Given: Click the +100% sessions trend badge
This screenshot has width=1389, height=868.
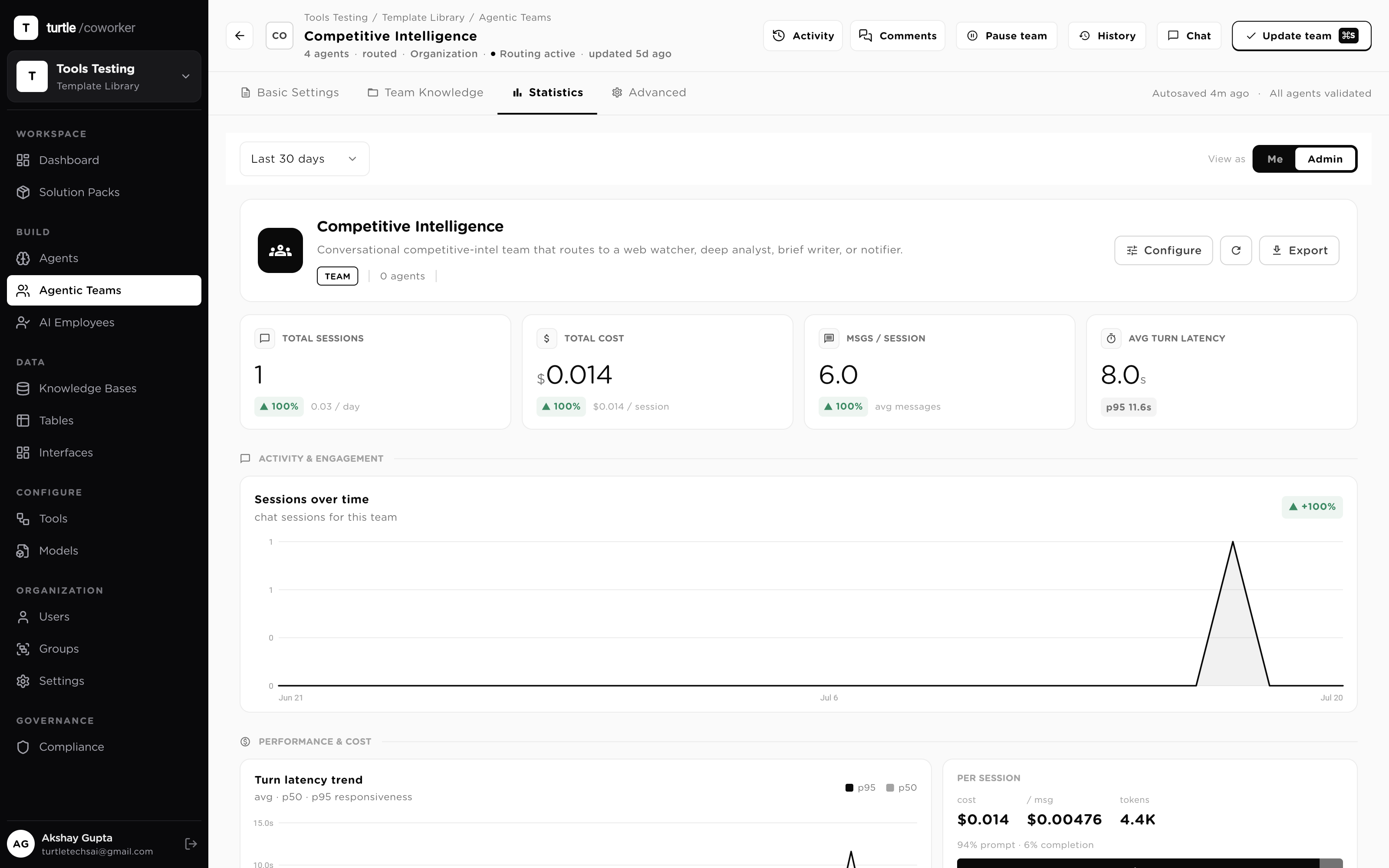Looking at the screenshot, I should [x=1312, y=507].
